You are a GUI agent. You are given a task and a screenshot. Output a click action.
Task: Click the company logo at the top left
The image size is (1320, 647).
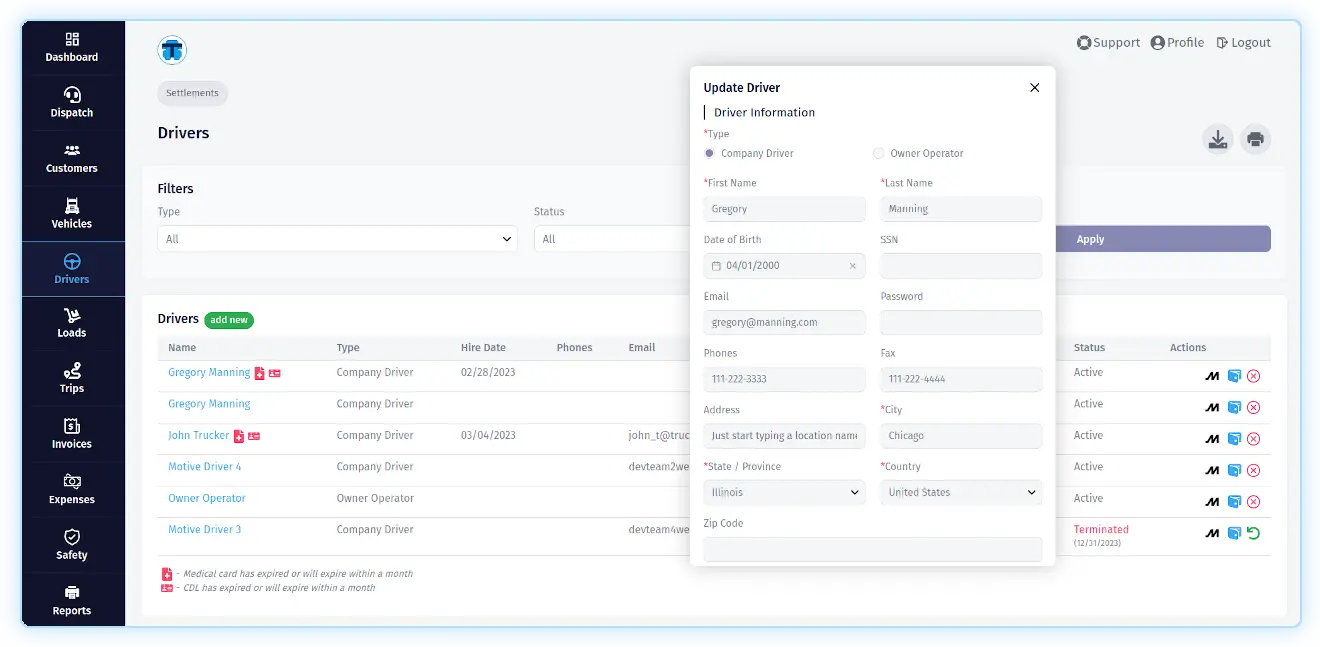[x=172, y=50]
